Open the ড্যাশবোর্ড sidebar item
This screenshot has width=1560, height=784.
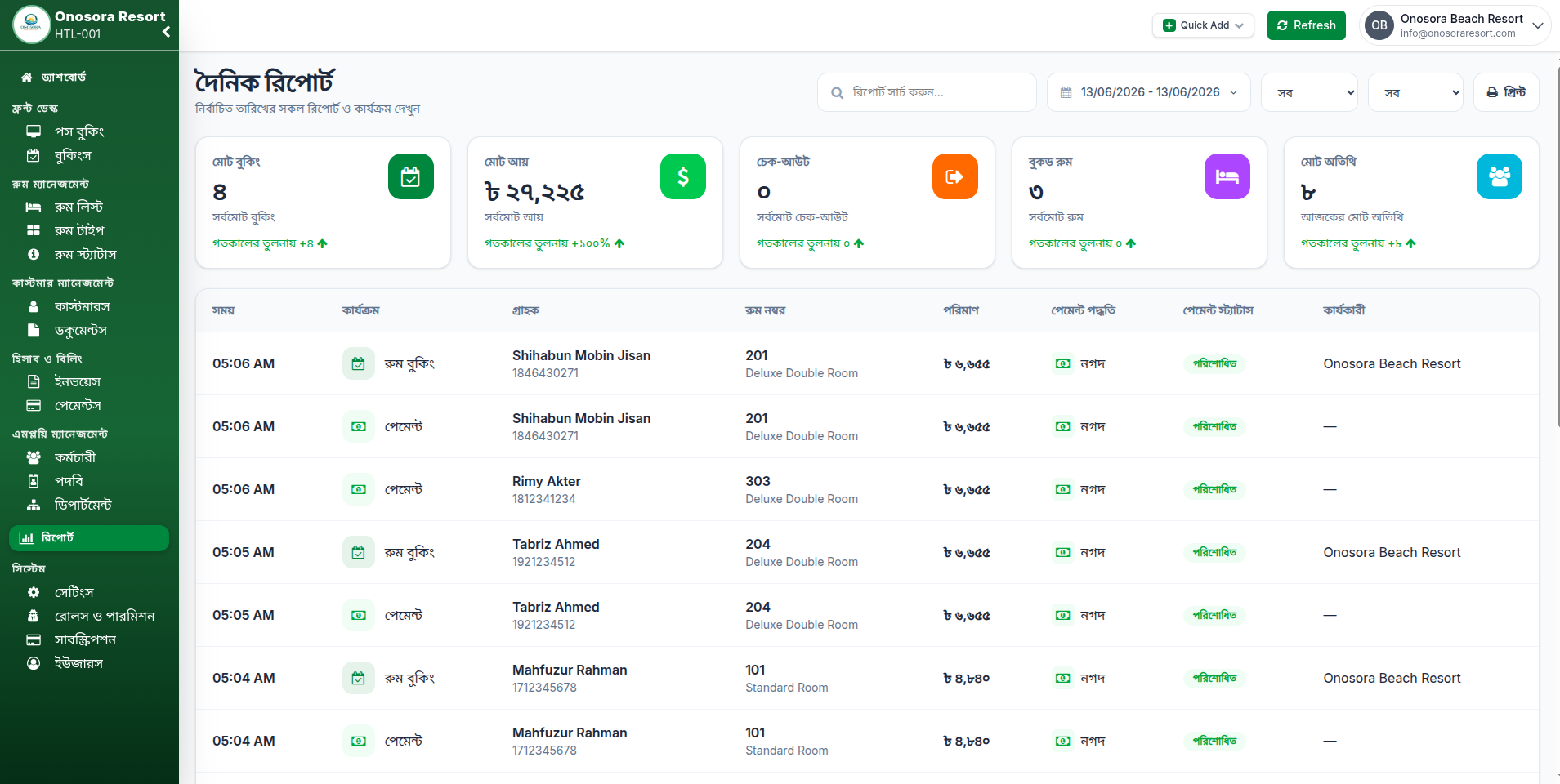point(64,78)
